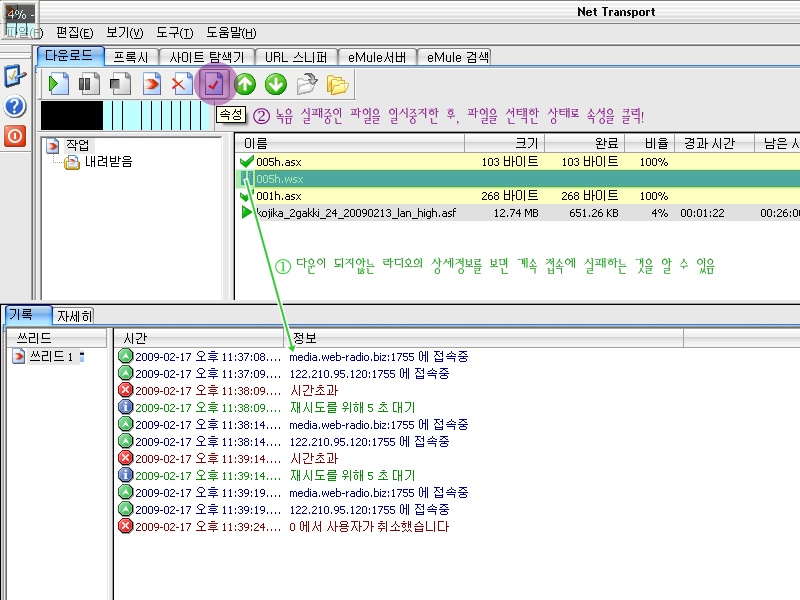800x600 pixels.
Task: Delete the selected download with the red X icon
Action: [182, 84]
